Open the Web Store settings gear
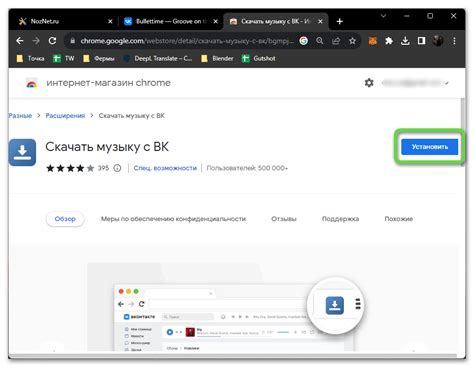This screenshot has width=474, height=367. (369, 83)
